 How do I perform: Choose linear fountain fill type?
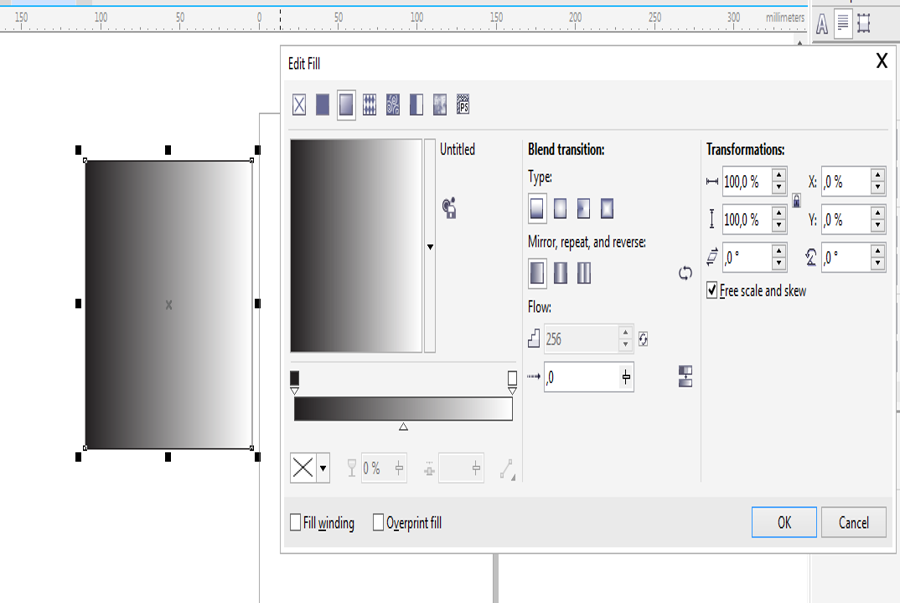click(537, 208)
